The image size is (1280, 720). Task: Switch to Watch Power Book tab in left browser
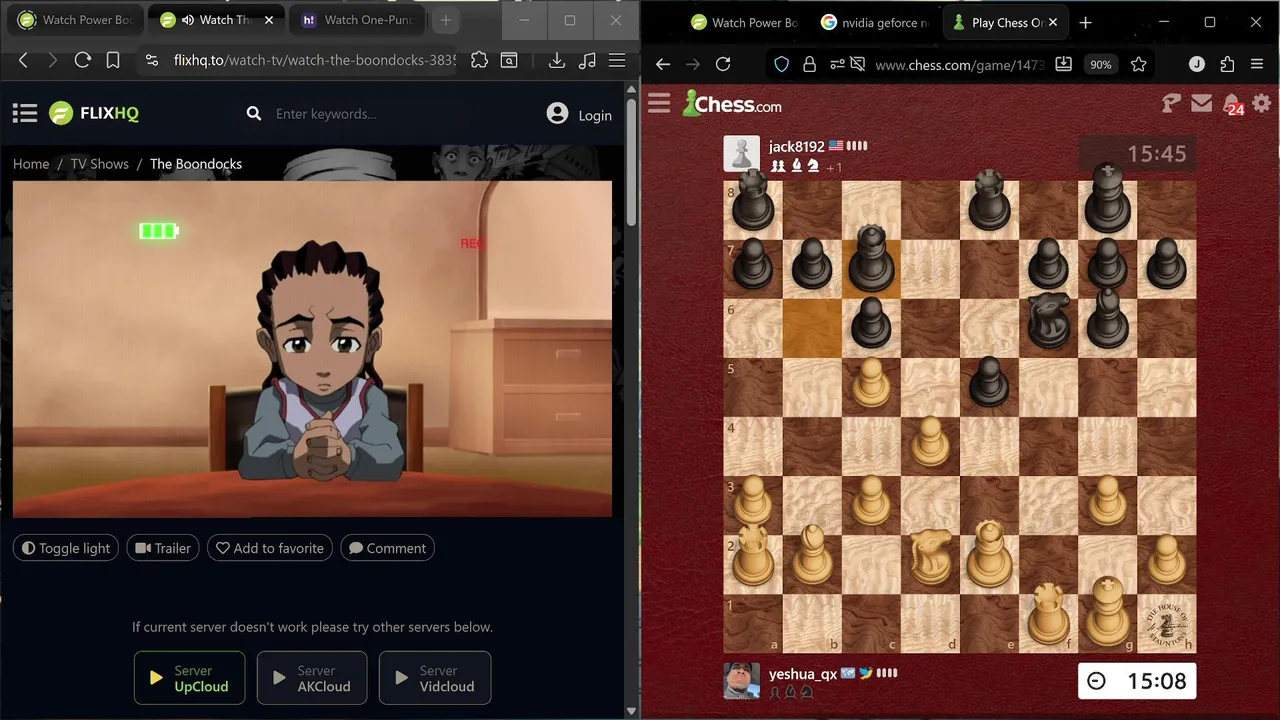(x=76, y=20)
